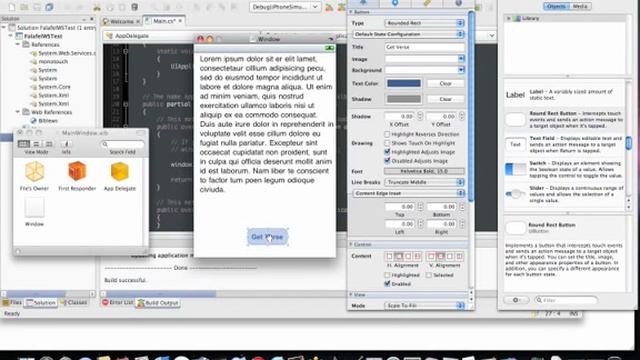Click the Cut scissors toolbar icon
640x360 pixels.
(x=97, y=7)
